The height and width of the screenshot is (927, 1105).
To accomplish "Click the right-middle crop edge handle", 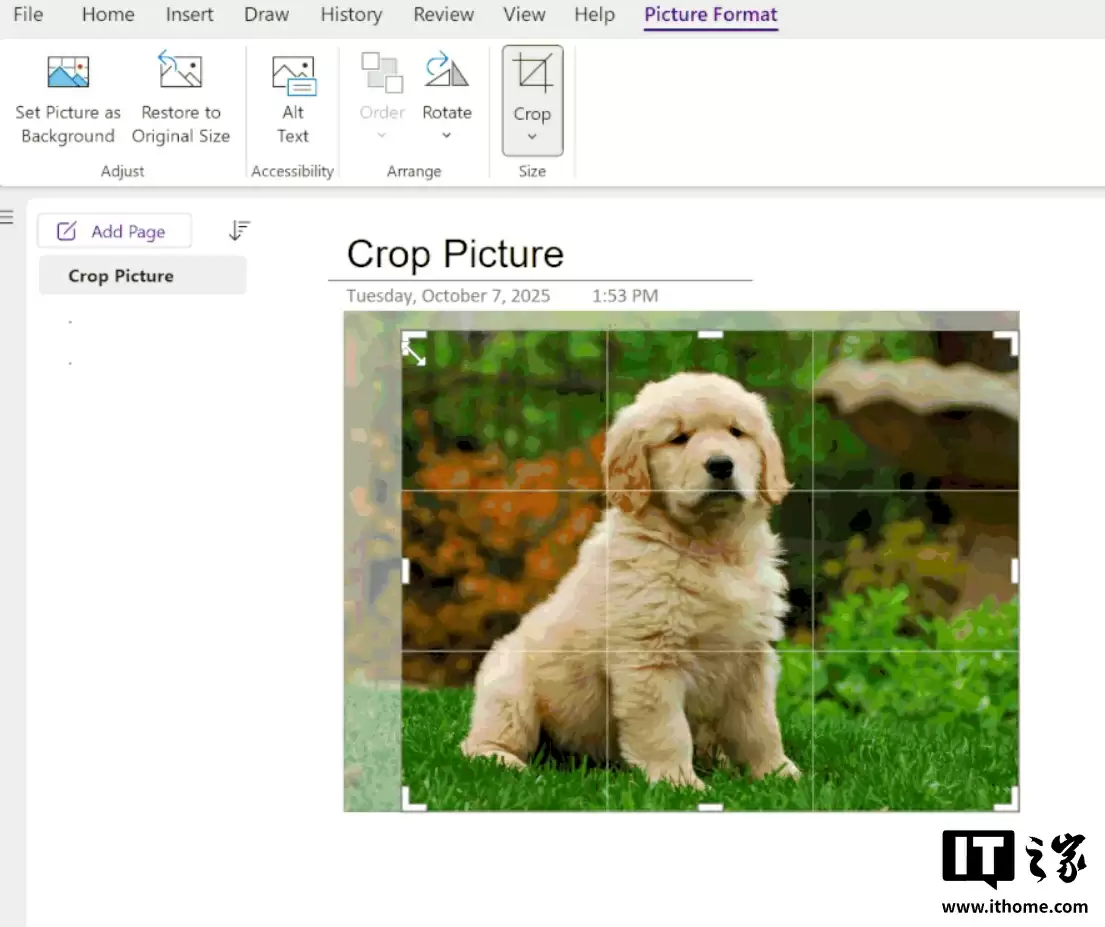I will pos(1015,571).
